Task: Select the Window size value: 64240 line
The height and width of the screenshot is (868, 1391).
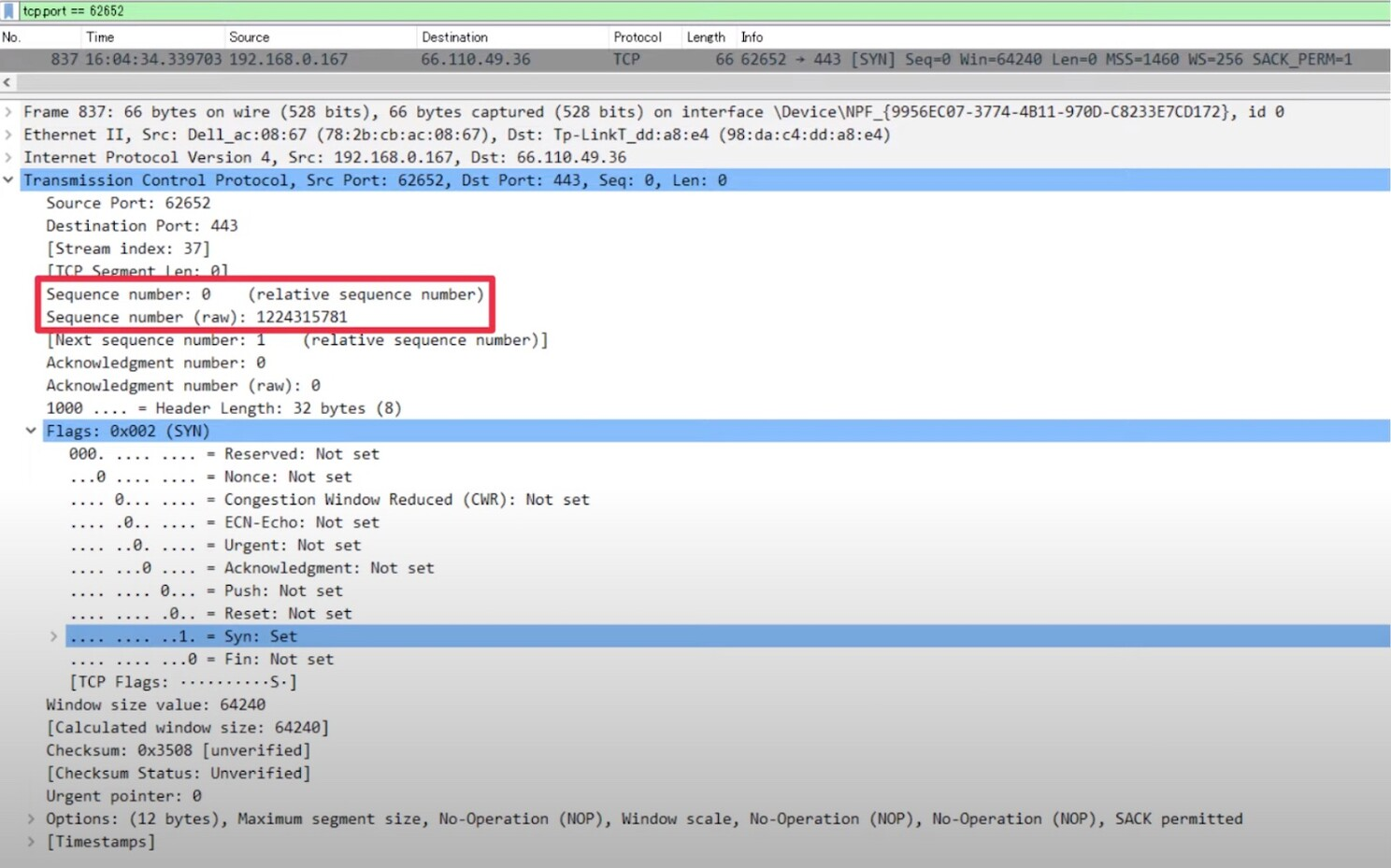Action: click(x=155, y=705)
